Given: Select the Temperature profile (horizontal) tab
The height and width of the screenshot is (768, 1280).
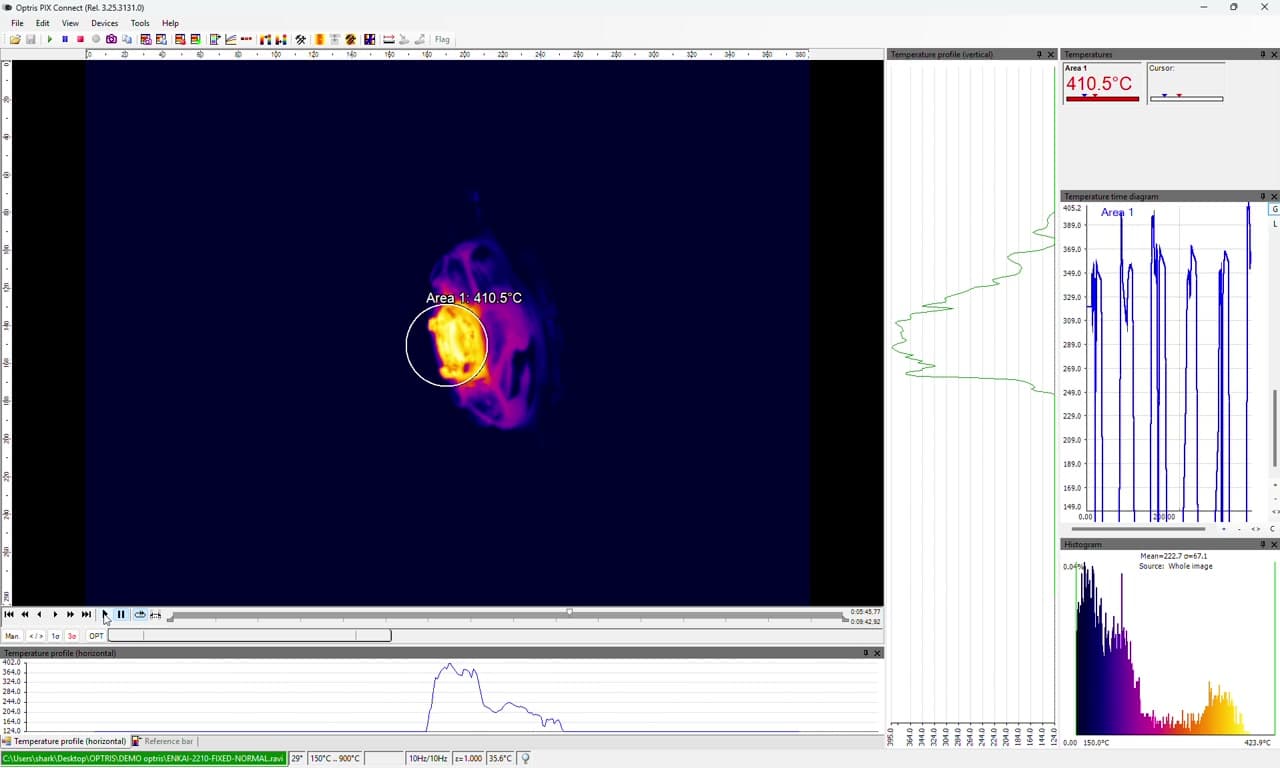Looking at the screenshot, I should [65, 742].
